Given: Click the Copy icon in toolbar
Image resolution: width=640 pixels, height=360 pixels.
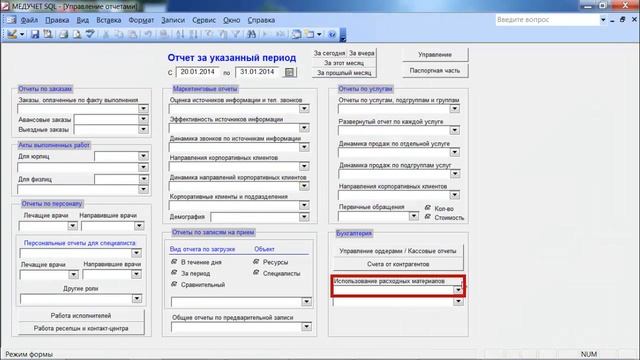Looking at the screenshot, I should tap(119, 34).
